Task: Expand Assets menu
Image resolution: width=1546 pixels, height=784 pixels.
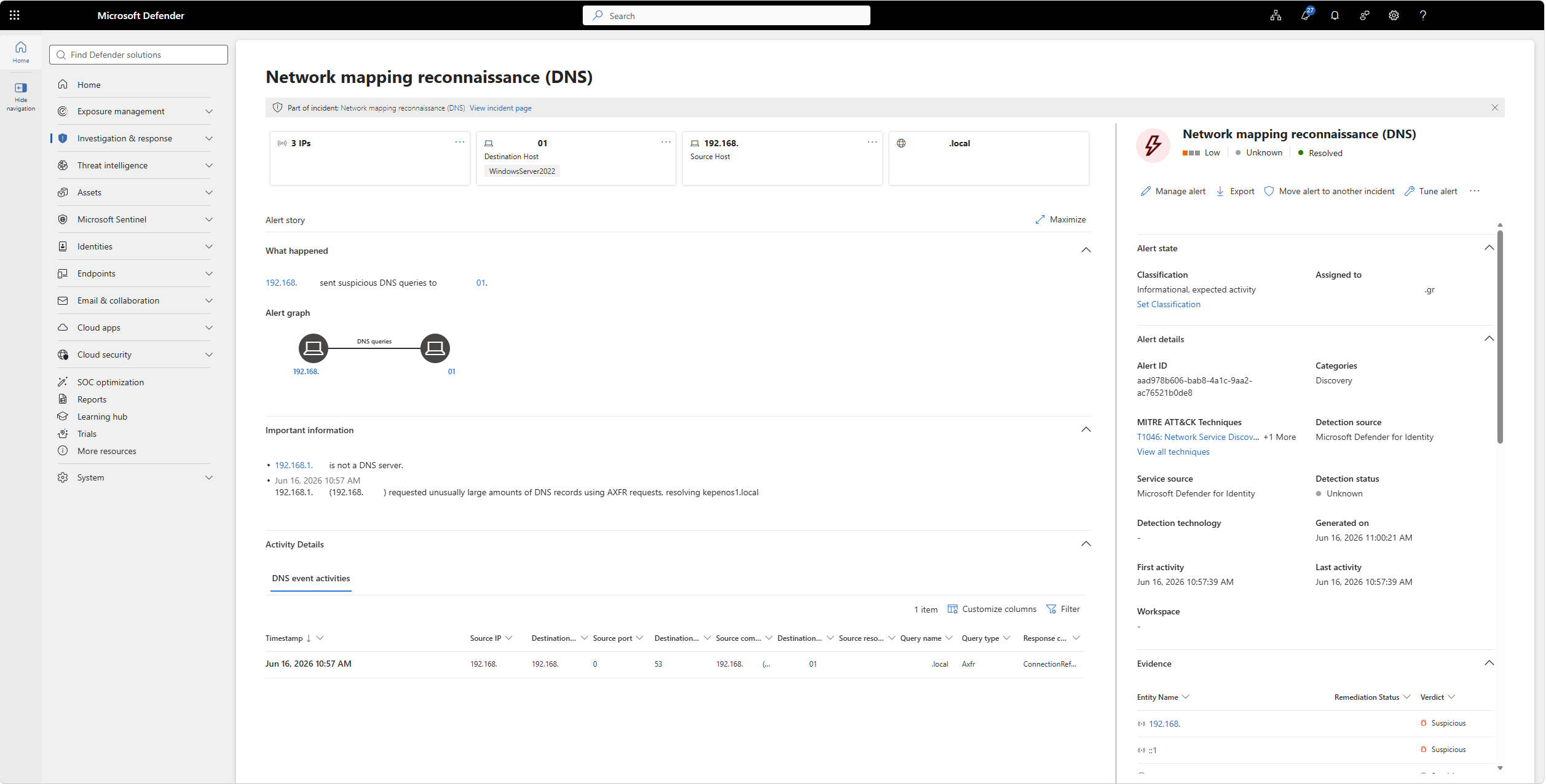Action: pos(209,192)
